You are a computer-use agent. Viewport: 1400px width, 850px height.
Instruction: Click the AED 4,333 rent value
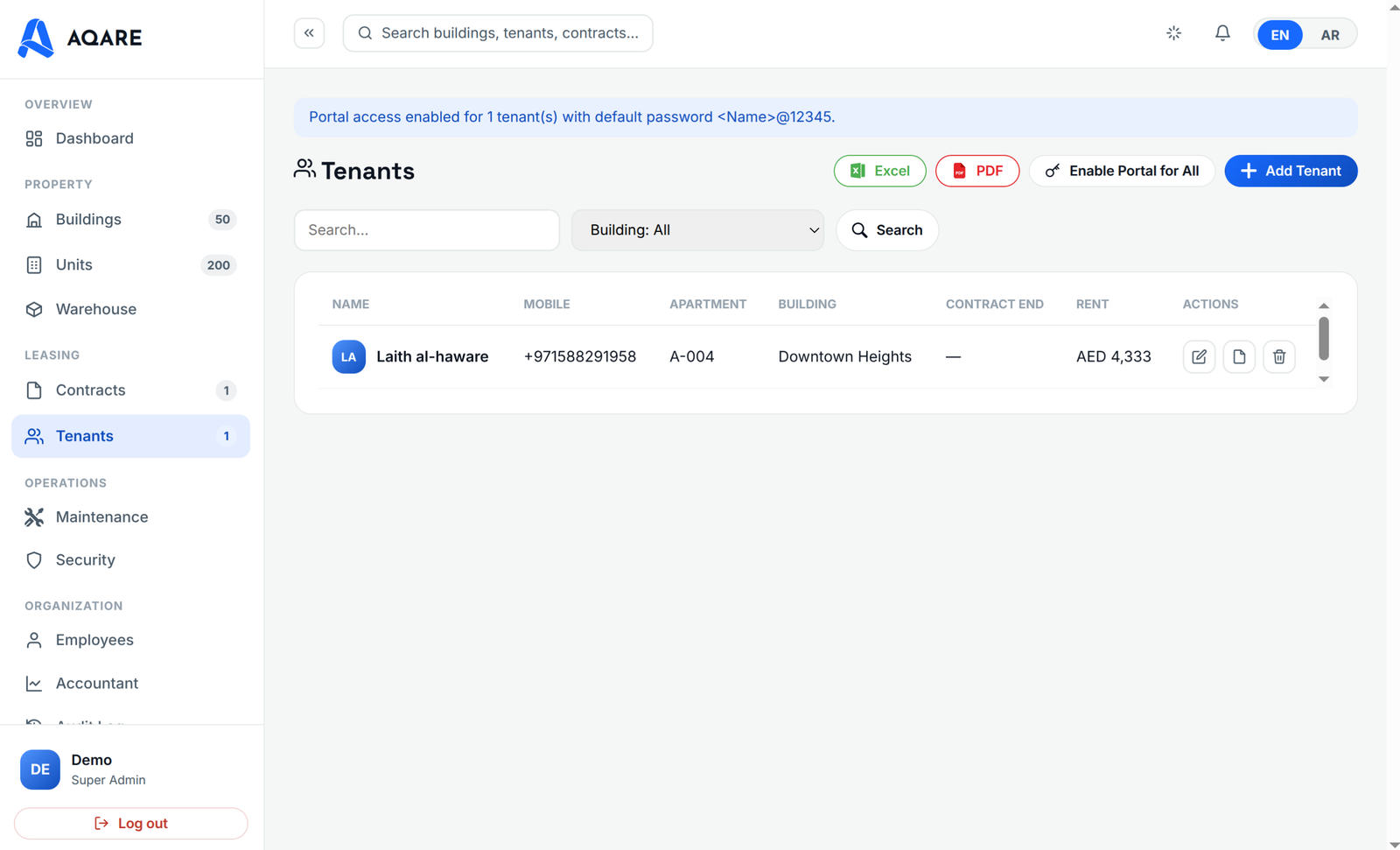tap(1113, 357)
